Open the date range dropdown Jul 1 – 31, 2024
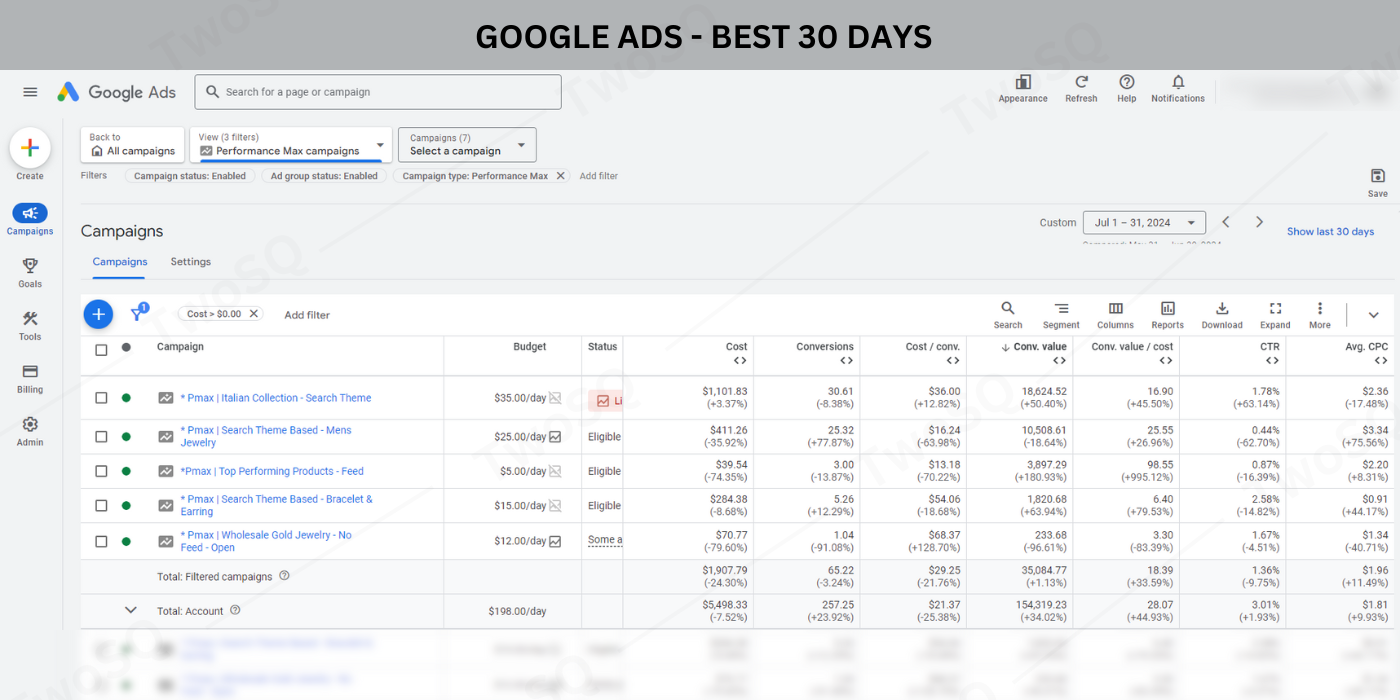 coord(1145,223)
